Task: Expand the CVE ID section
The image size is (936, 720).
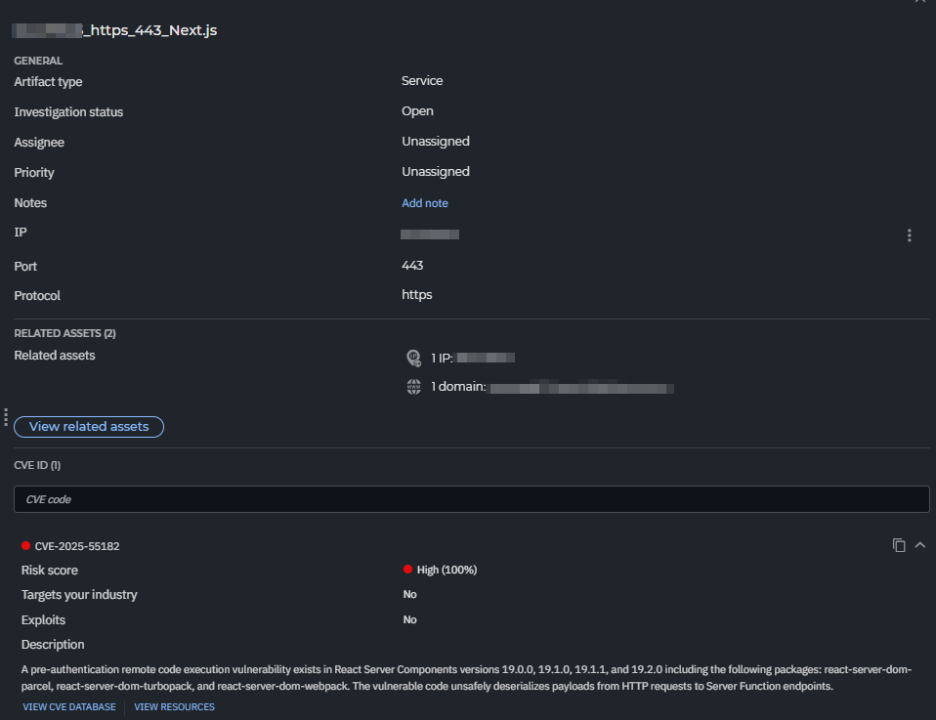Action: 36,465
